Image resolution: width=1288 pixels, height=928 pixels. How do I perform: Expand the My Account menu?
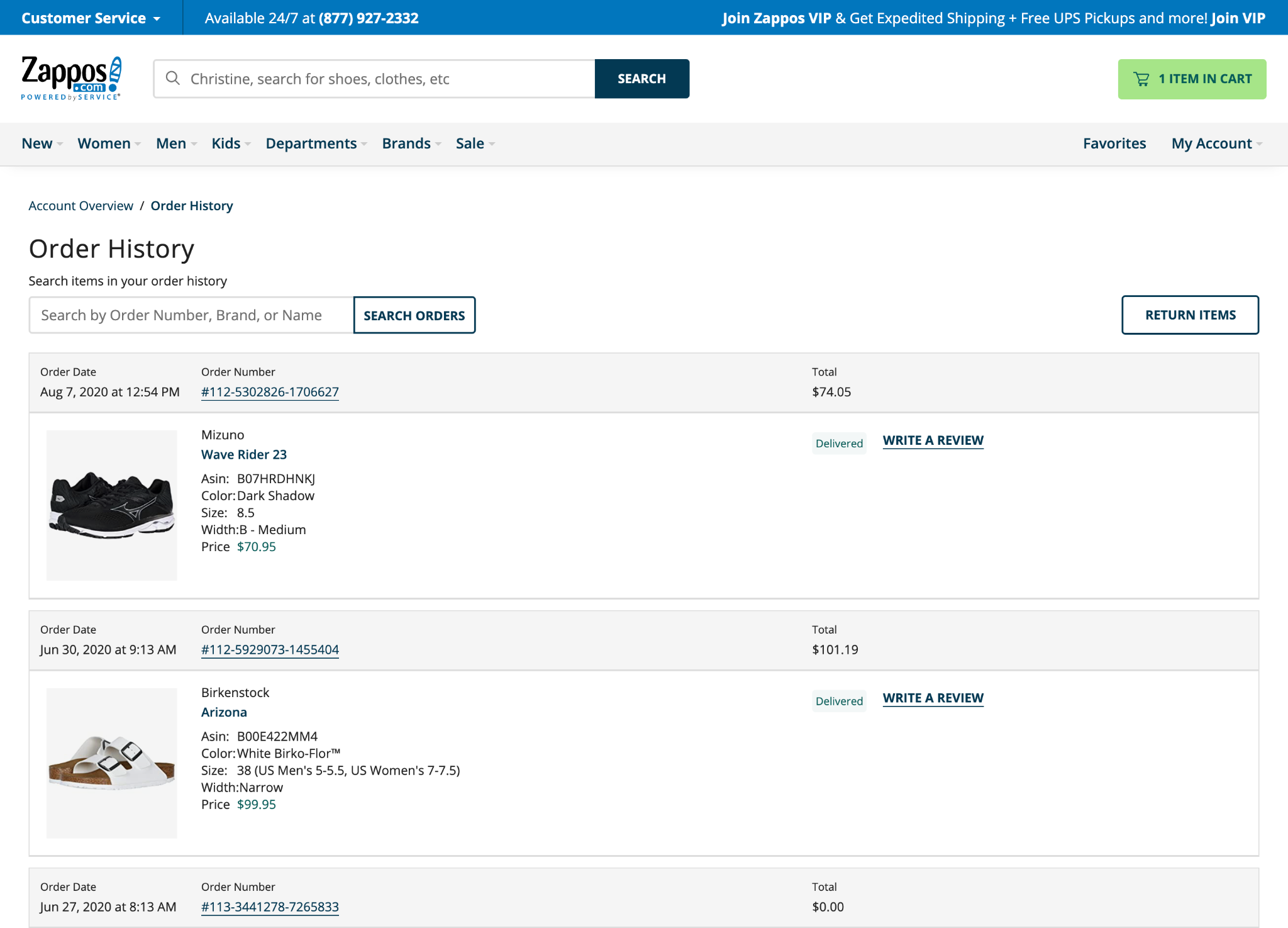click(1211, 143)
